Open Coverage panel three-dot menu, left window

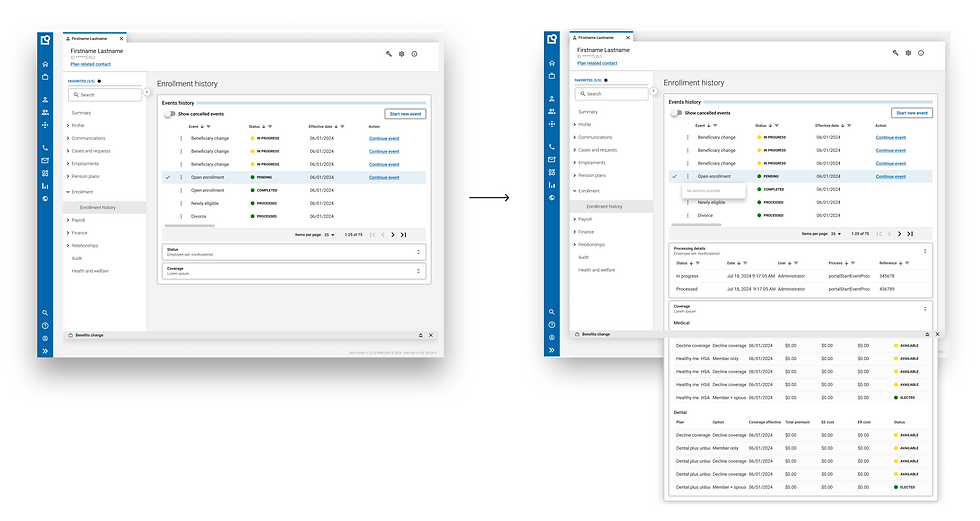coord(419,271)
